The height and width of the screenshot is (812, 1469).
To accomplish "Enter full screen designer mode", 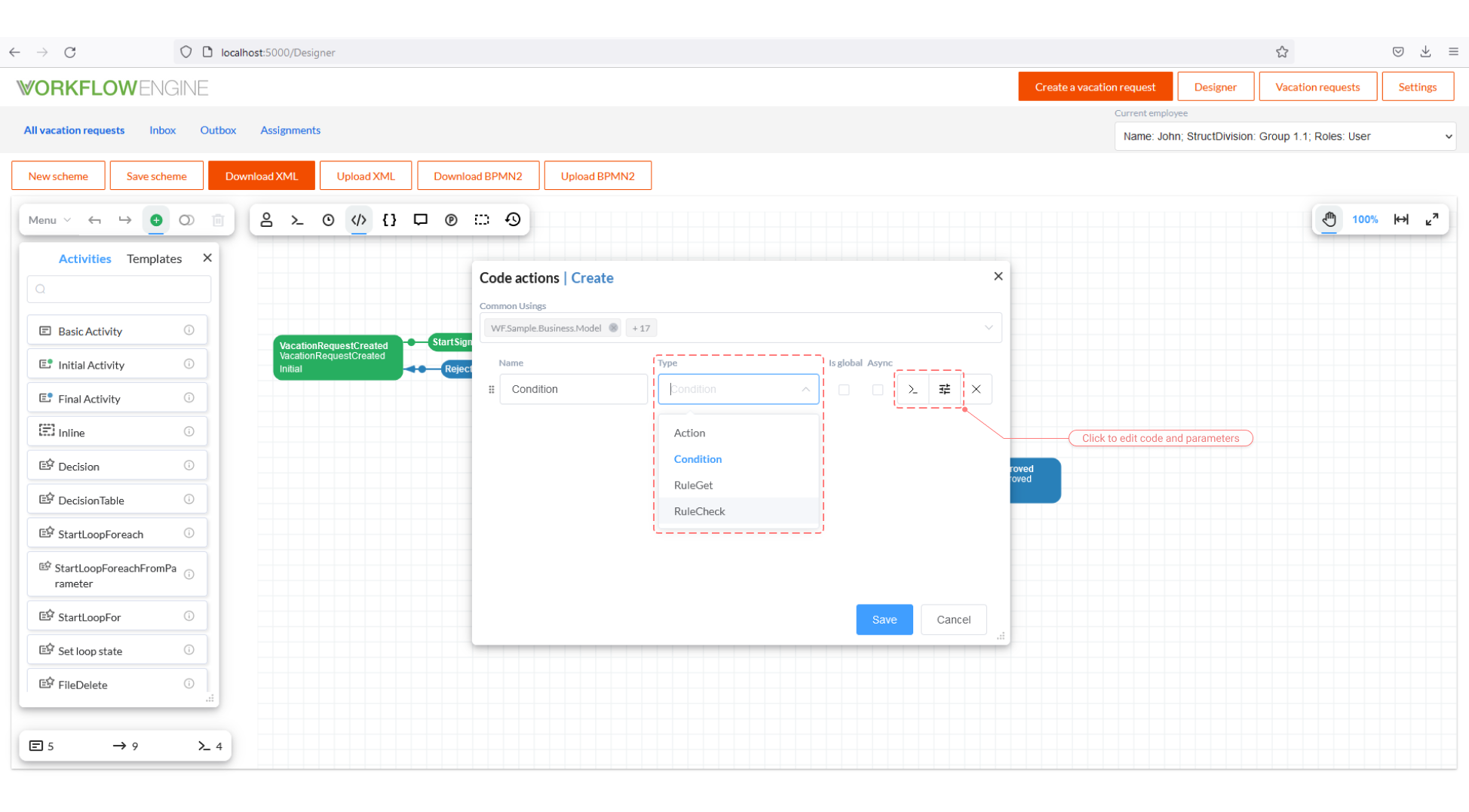I will [x=1432, y=219].
